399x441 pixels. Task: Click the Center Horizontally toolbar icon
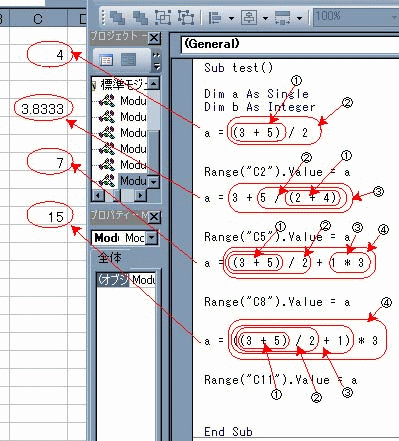pyautogui.click(x=249, y=17)
